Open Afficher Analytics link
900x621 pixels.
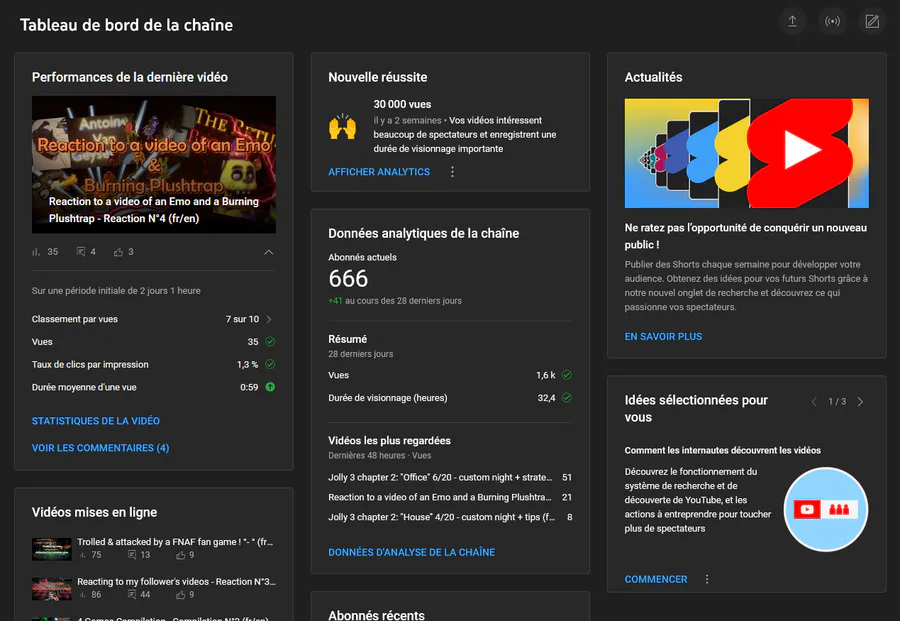pos(379,172)
